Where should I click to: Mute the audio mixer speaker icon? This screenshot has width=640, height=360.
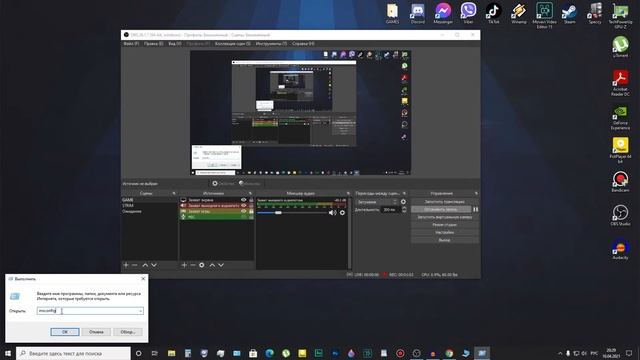(333, 213)
